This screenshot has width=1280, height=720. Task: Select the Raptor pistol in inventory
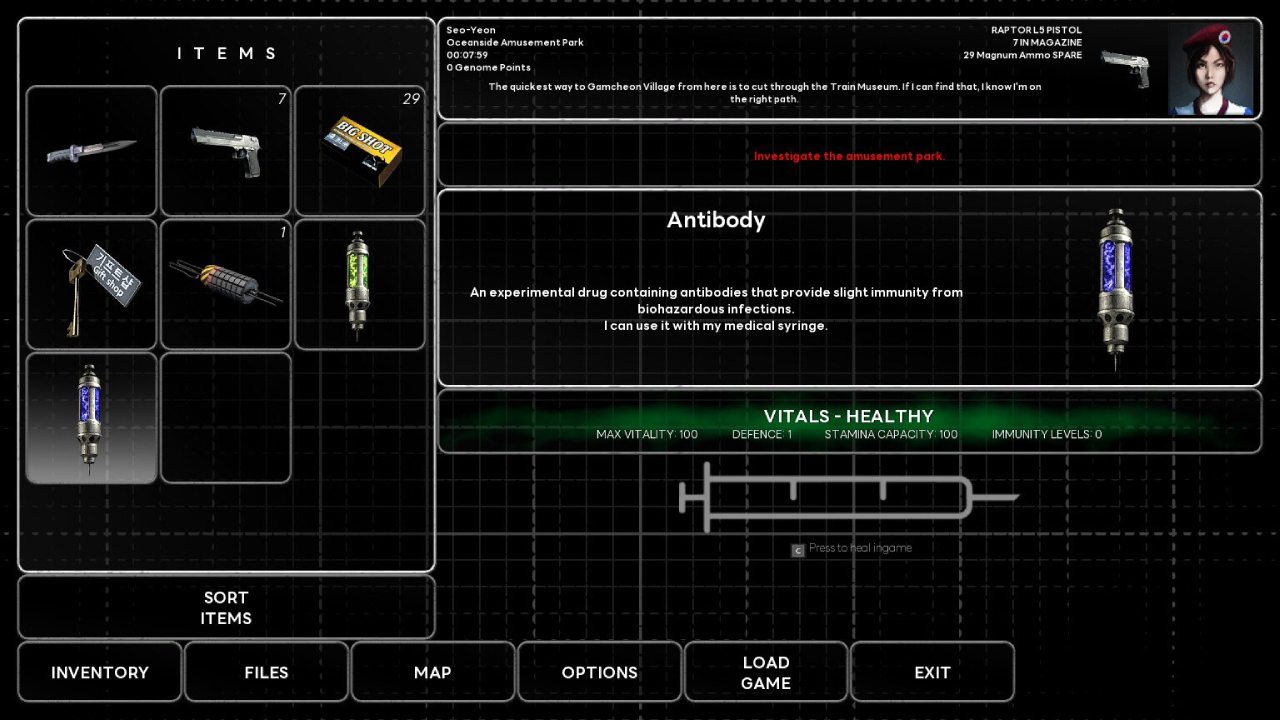click(226, 151)
